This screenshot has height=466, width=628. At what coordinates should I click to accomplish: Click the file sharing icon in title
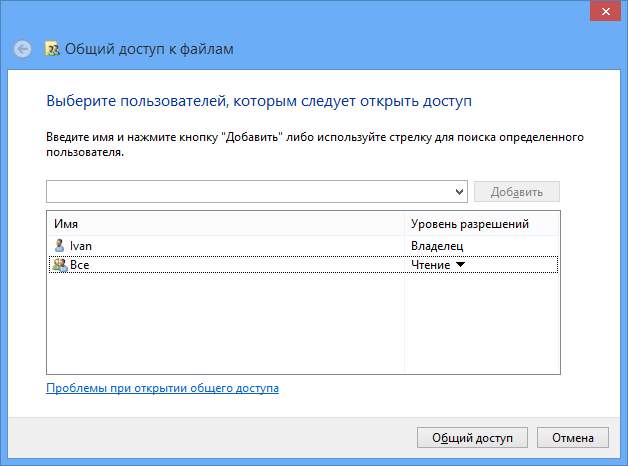tap(52, 49)
